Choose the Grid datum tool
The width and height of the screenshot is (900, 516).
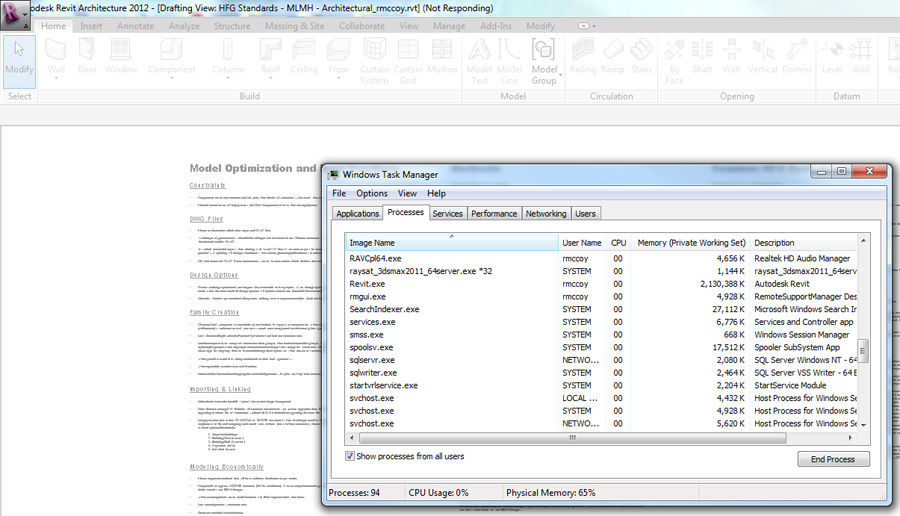coord(861,56)
